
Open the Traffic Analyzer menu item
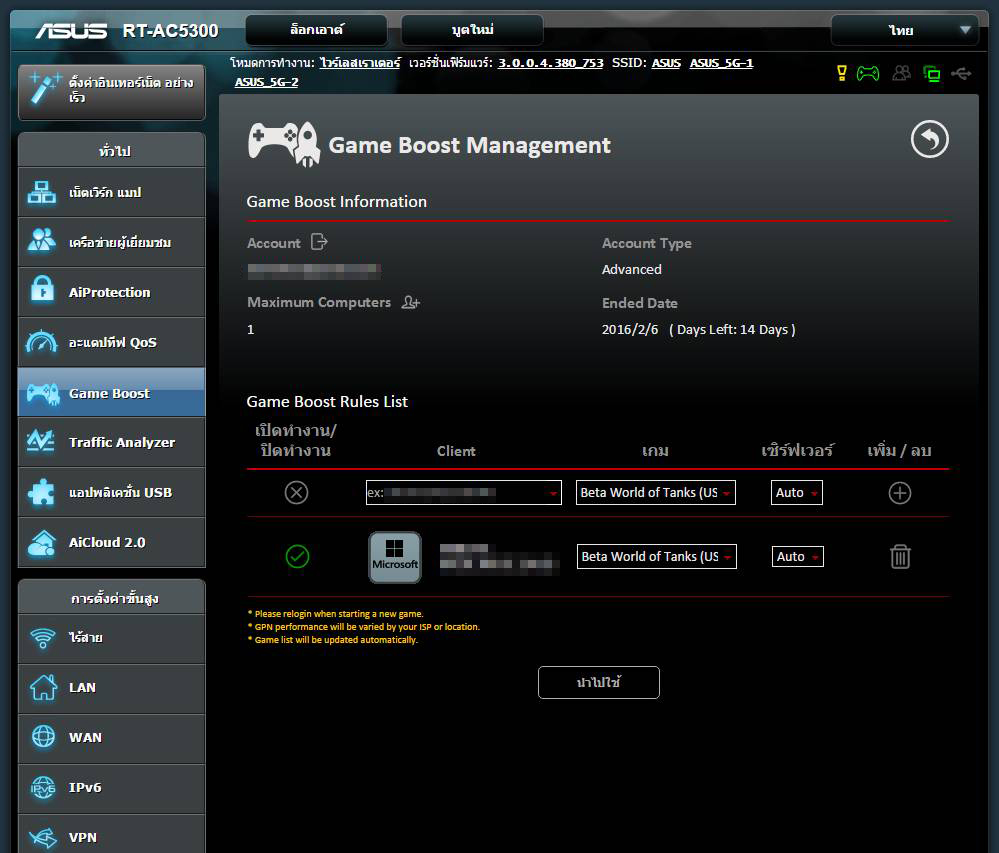coord(111,442)
